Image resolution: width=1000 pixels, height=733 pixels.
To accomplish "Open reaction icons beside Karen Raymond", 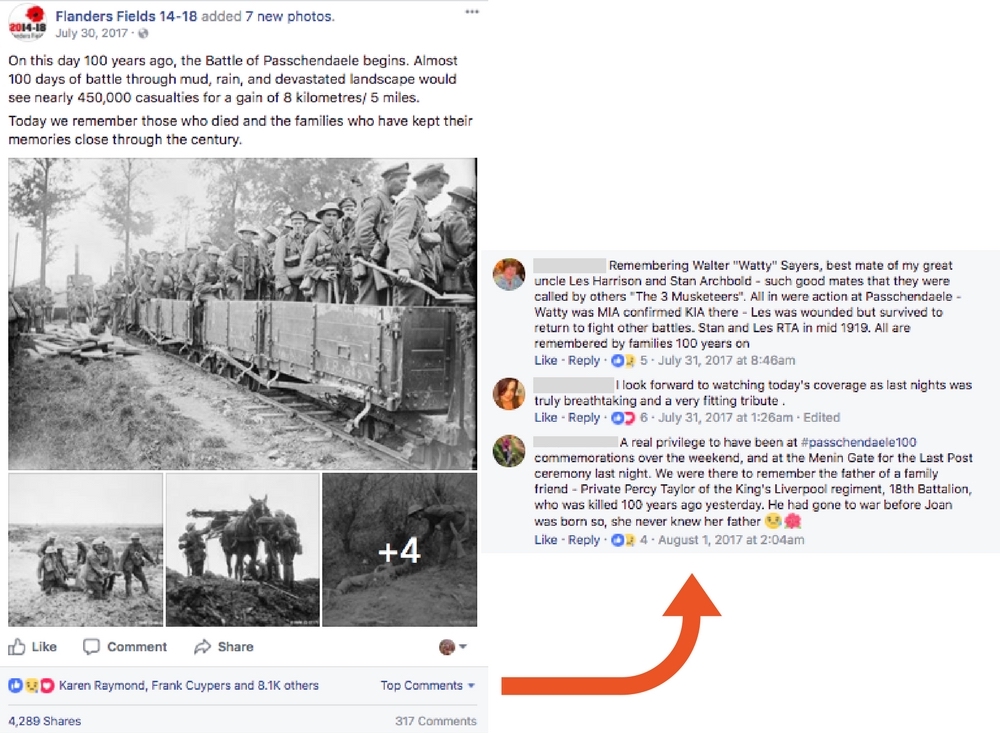I will [x=31, y=686].
